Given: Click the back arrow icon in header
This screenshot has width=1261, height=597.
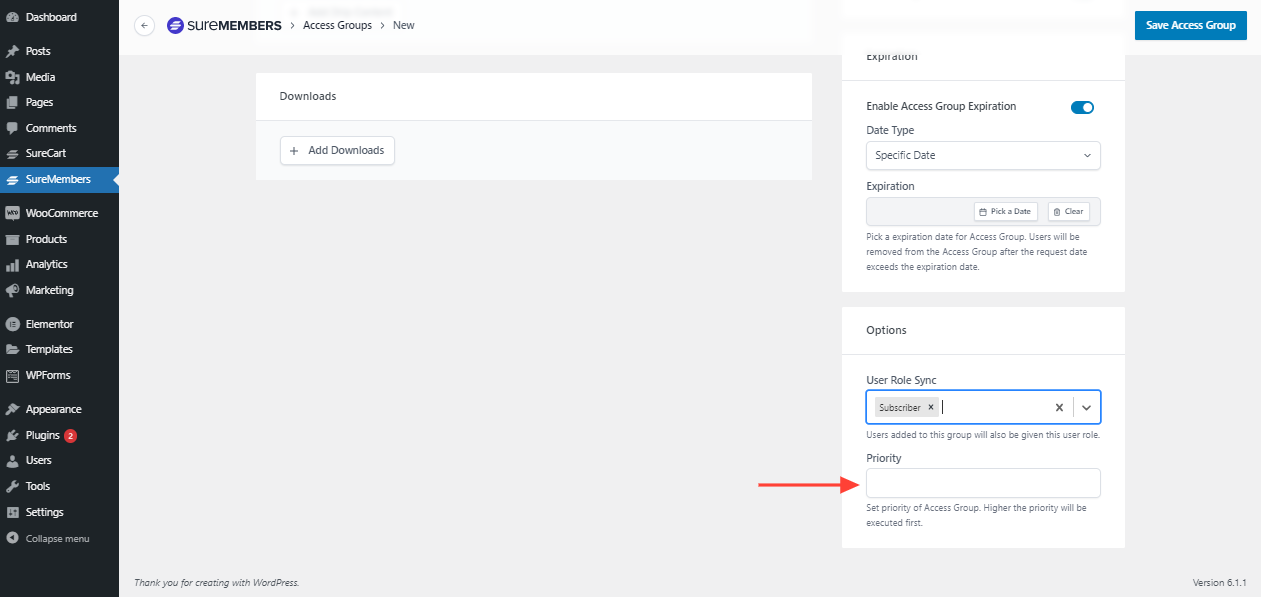Looking at the screenshot, I should tap(144, 26).
